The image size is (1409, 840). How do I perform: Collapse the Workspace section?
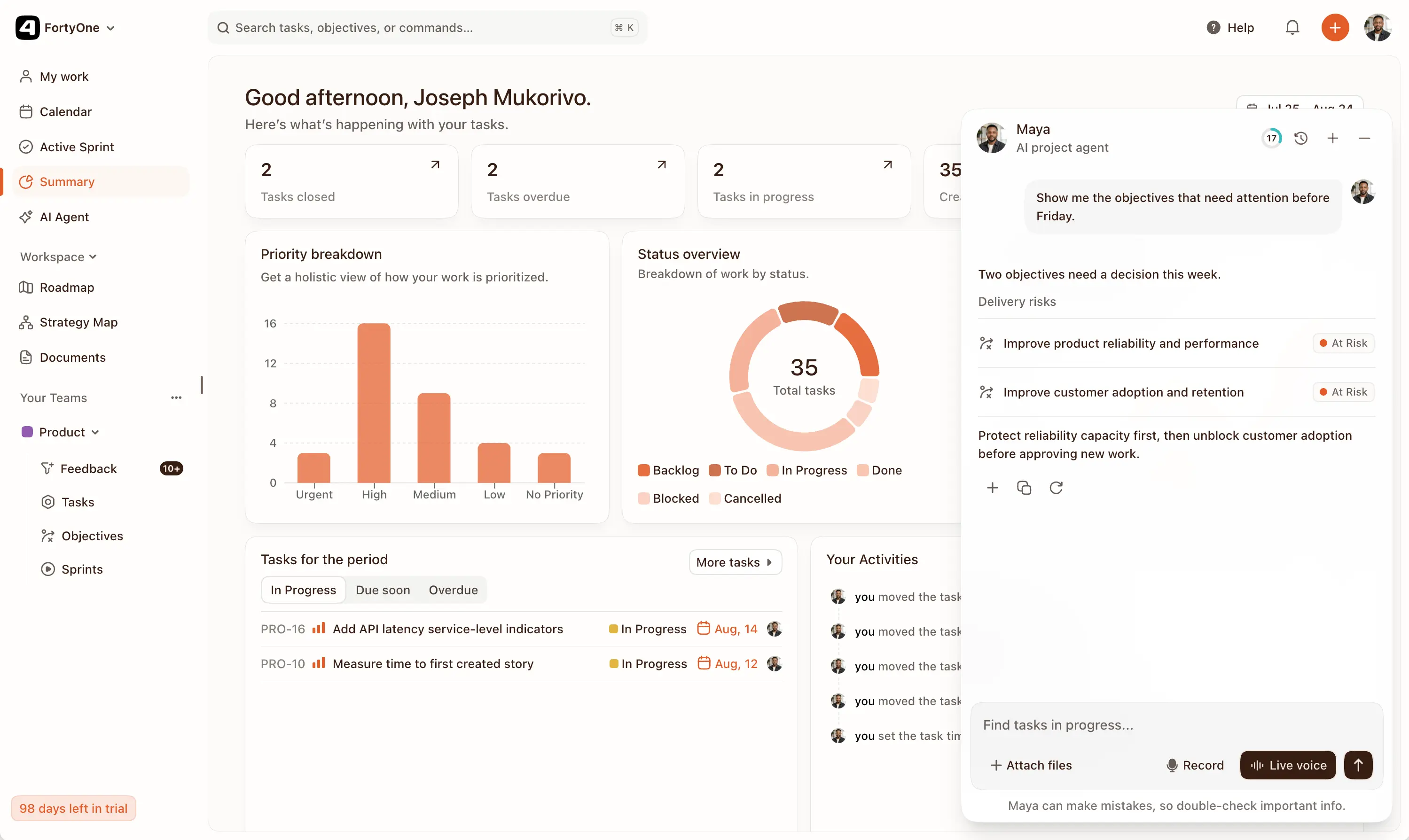coord(58,257)
